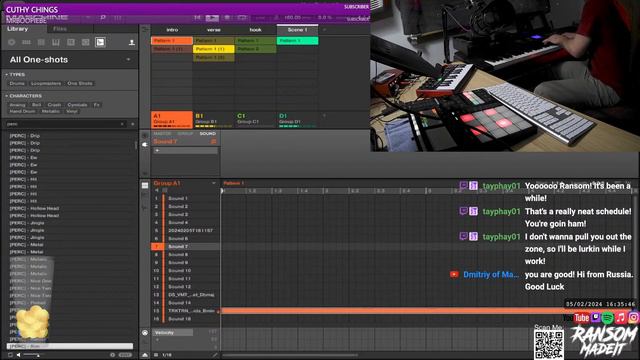This screenshot has width=640, height=360.
Task: Open the All One-shots product dropdown
Action: point(128,60)
